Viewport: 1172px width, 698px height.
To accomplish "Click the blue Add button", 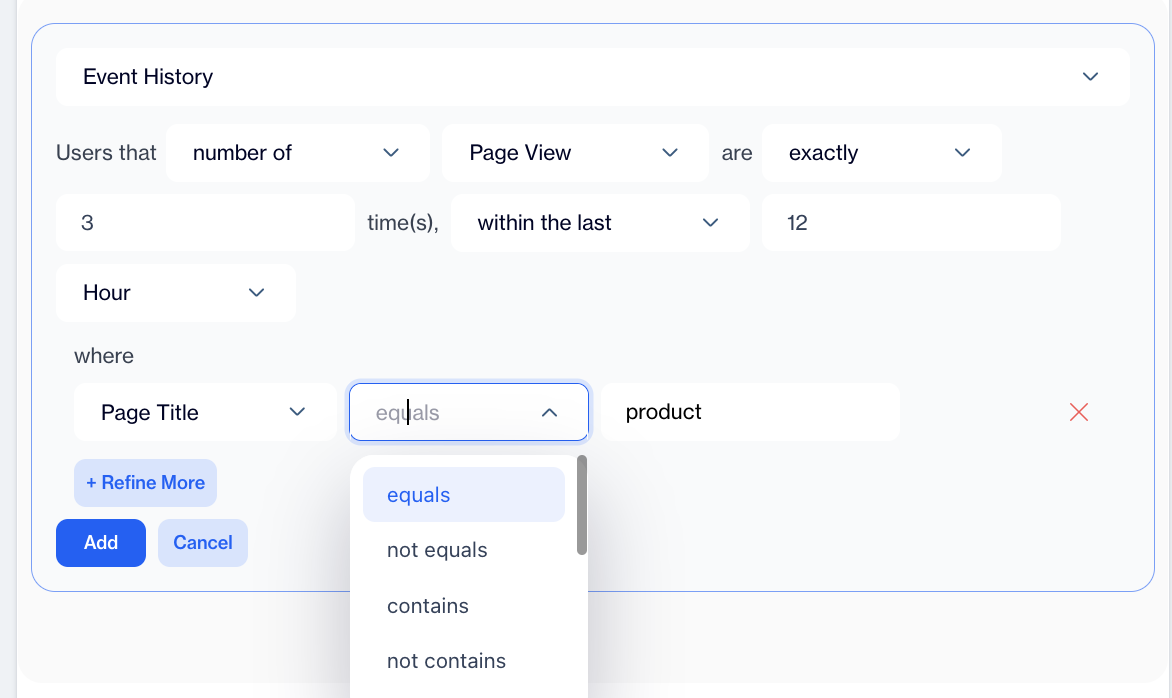I will (101, 543).
